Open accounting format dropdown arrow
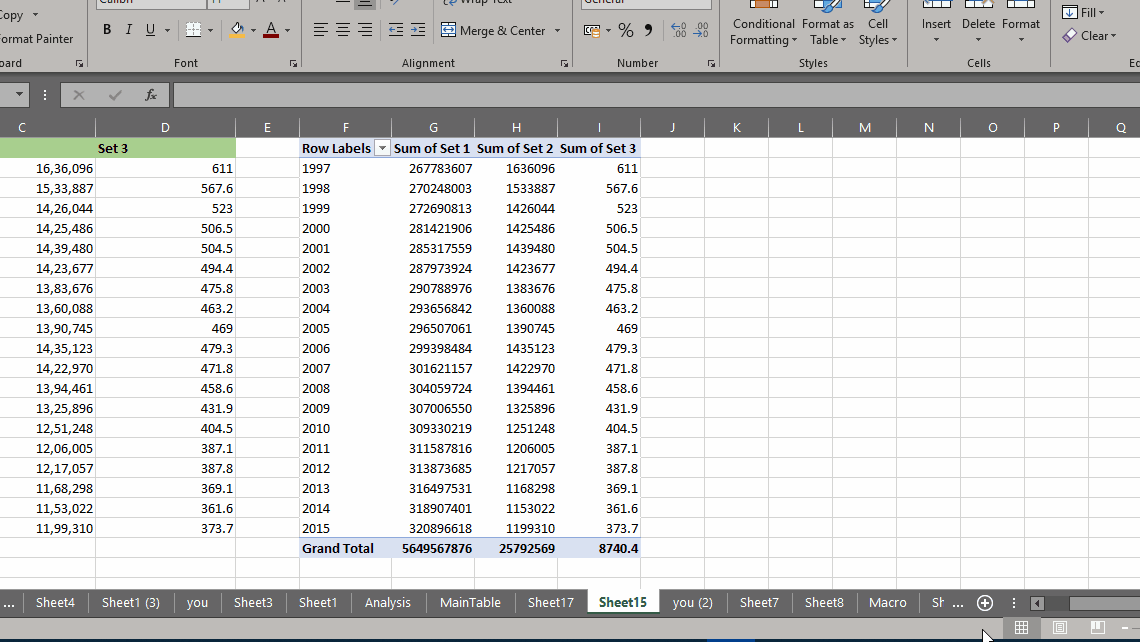The image size is (1140, 642). [608, 31]
